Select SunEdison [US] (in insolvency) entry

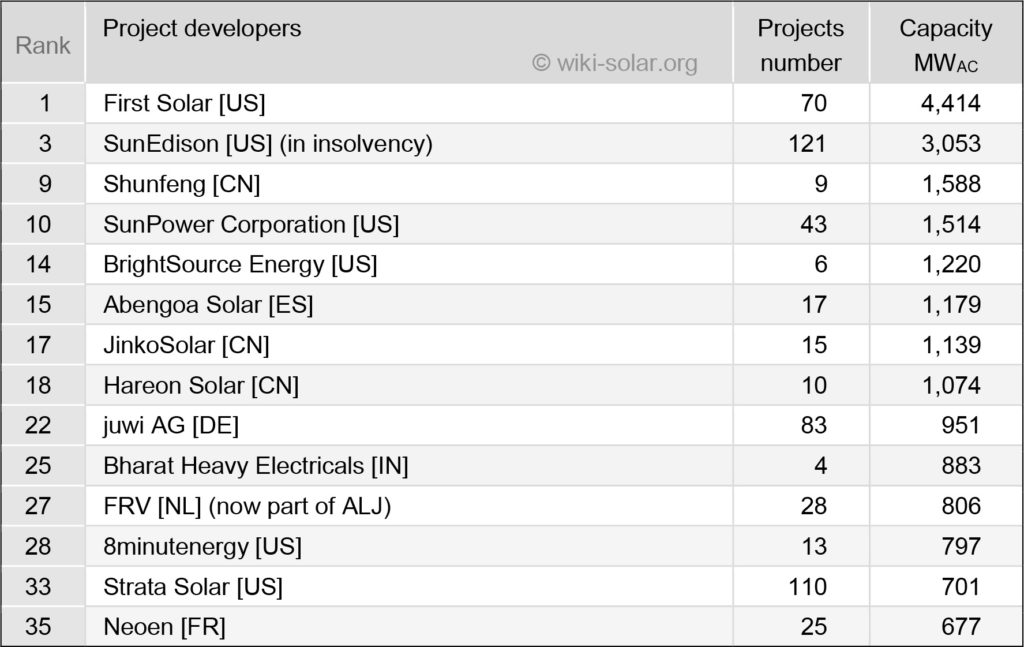[x=268, y=143]
